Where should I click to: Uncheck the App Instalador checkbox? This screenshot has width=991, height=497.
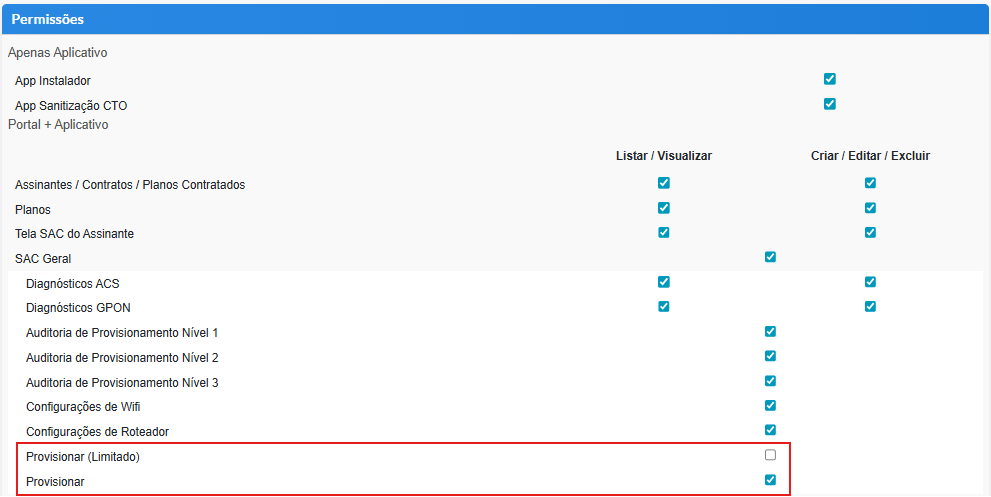pyautogui.click(x=829, y=79)
